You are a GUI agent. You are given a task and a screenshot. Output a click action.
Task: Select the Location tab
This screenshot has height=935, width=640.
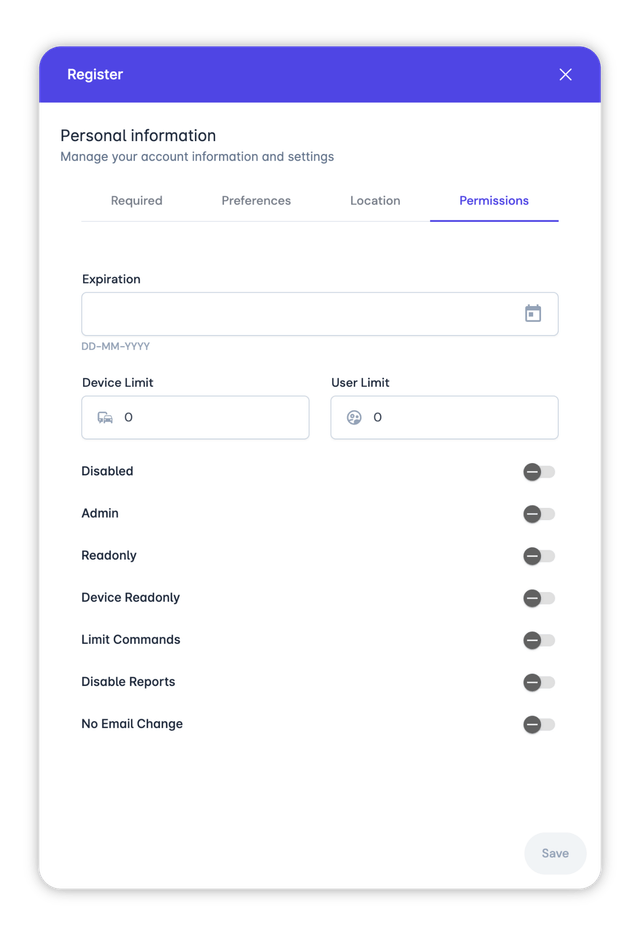[375, 200]
